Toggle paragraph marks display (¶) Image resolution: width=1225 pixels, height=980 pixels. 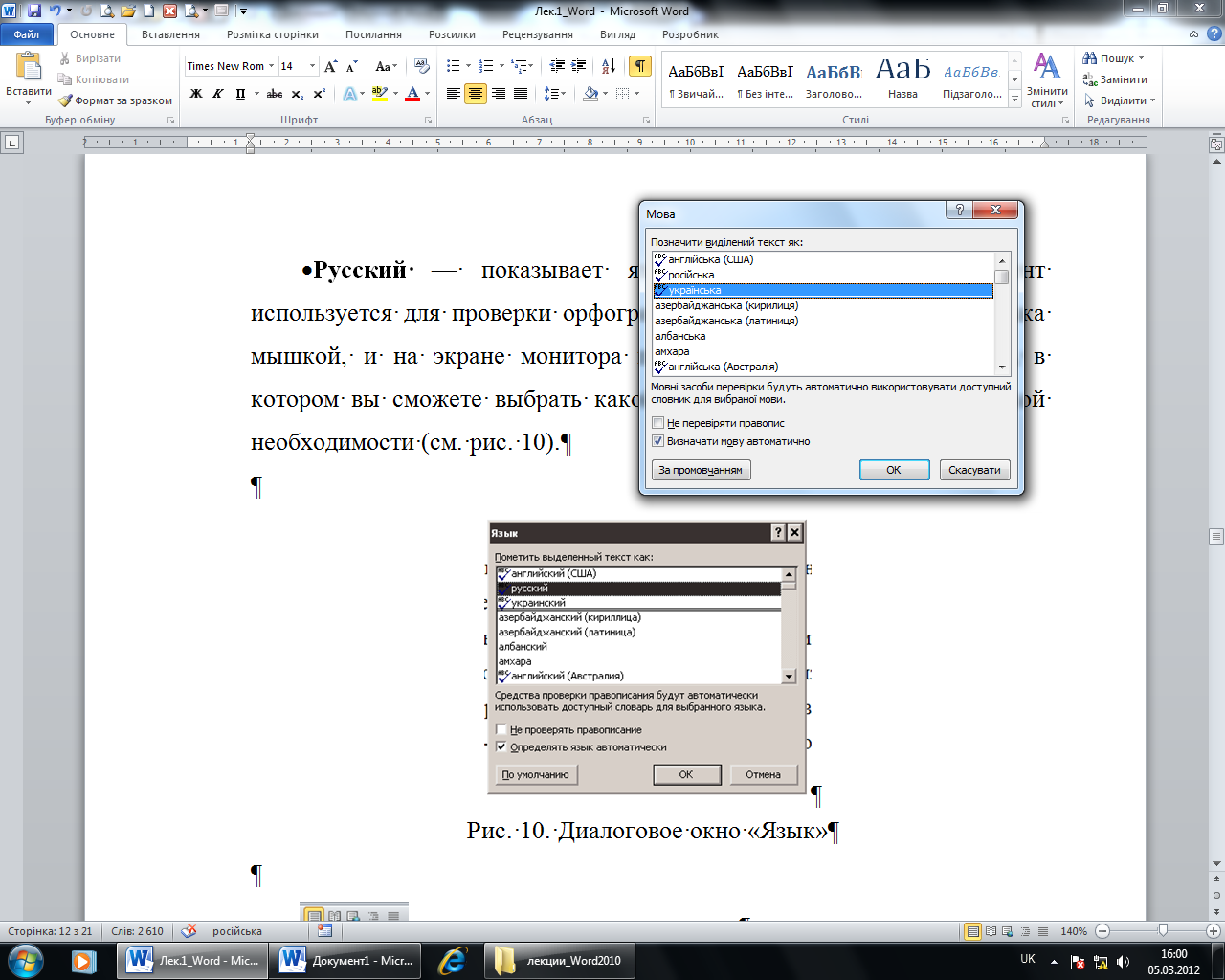(639, 66)
